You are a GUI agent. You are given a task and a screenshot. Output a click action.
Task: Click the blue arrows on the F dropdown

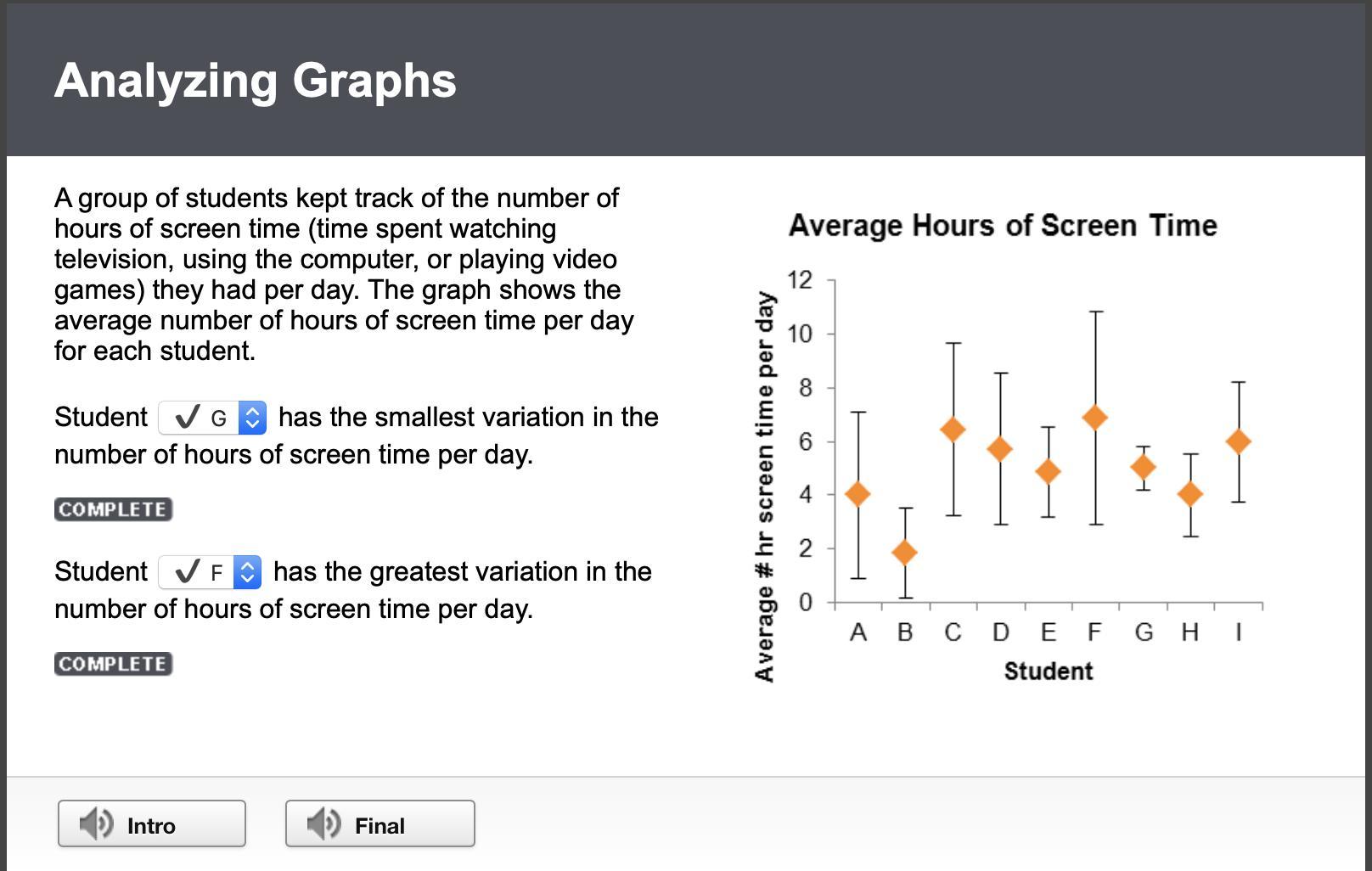[x=247, y=572]
